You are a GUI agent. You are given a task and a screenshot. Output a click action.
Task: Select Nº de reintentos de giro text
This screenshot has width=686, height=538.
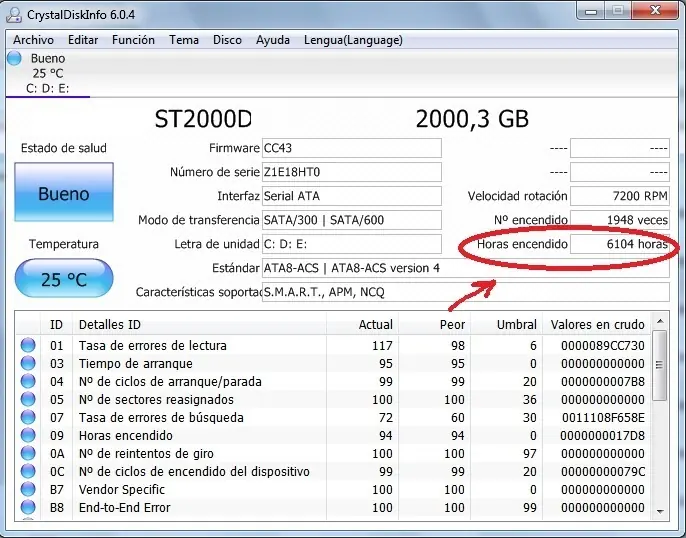(x=146, y=454)
